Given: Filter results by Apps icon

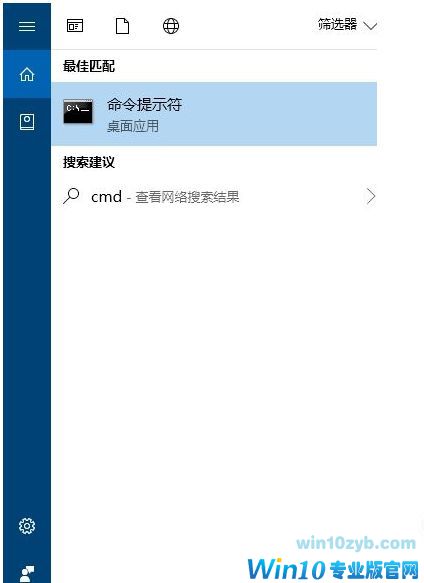Looking at the screenshot, I should [75, 26].
